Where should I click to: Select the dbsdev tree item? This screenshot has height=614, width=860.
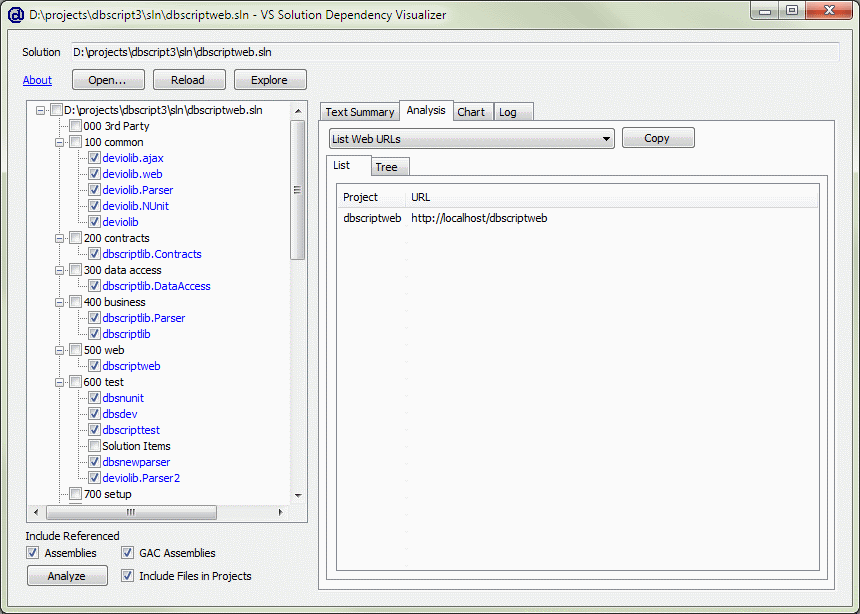click(x=120, y=414)
